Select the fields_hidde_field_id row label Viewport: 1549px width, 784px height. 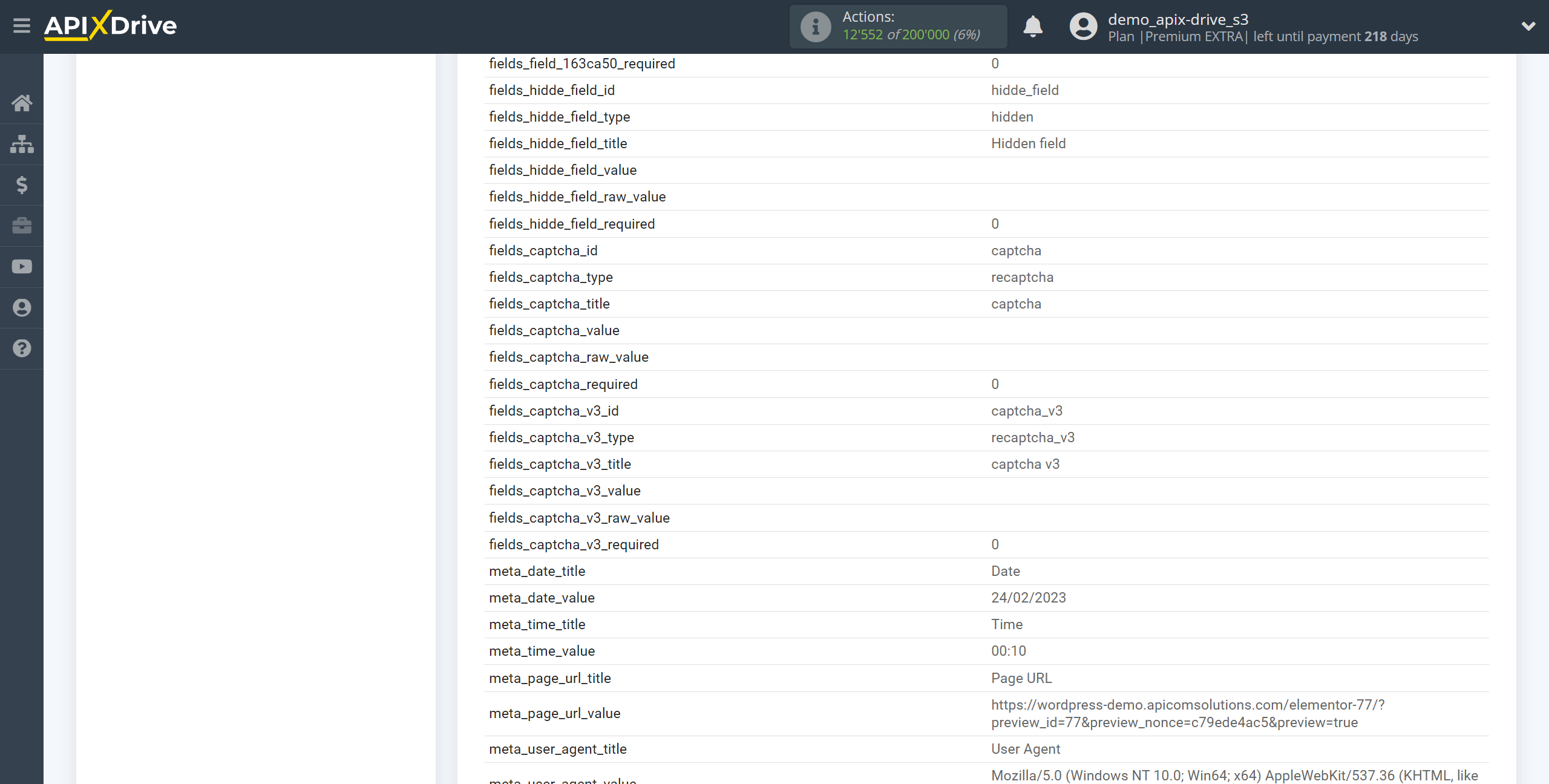[552, 90]
